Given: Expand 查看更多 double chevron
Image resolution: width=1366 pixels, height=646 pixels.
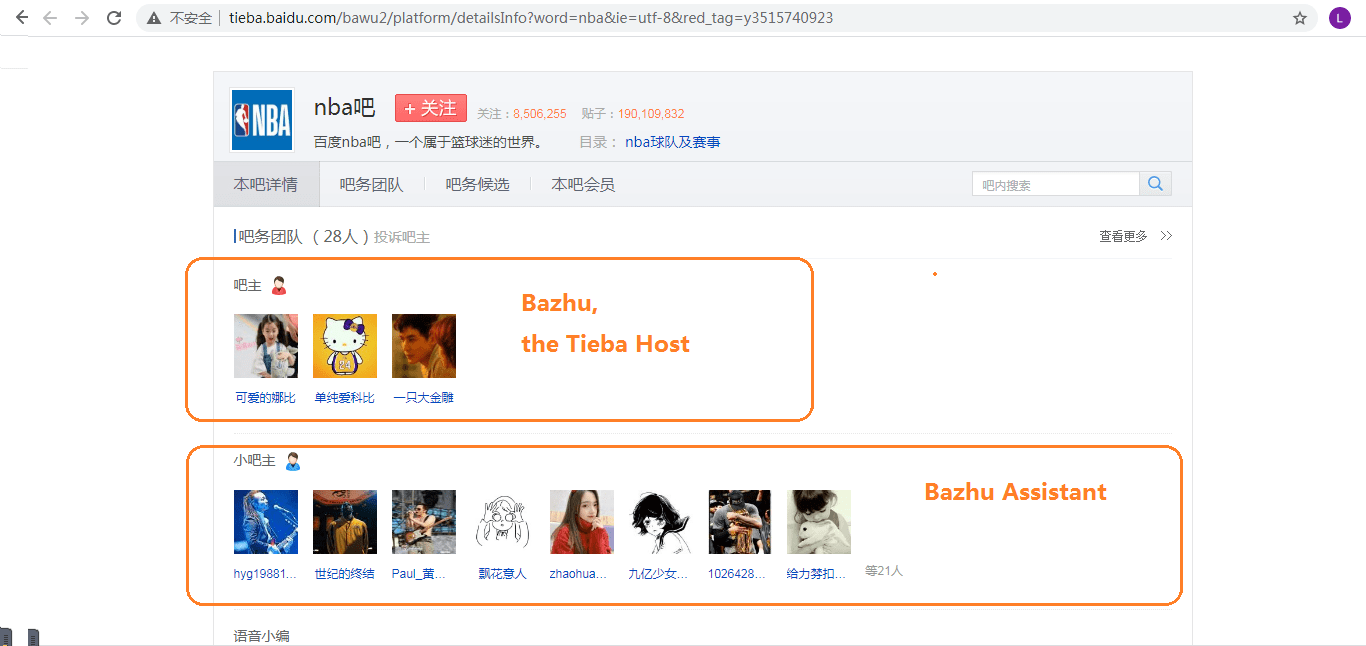Looking at the screenshot, I should 1166,237.
